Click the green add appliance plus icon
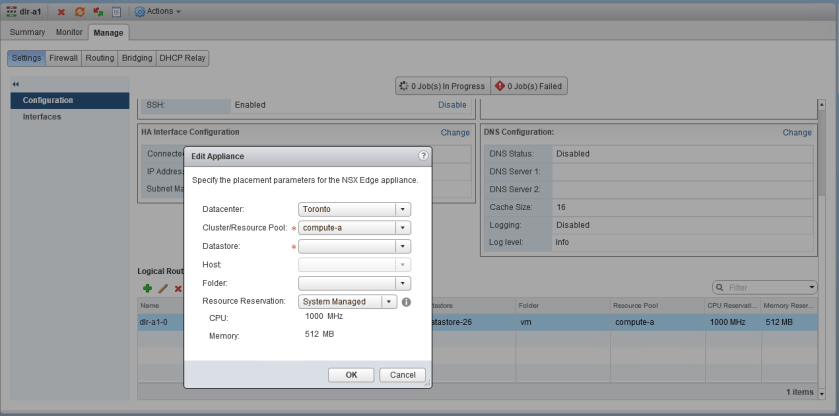 click(x=147, y=288)
